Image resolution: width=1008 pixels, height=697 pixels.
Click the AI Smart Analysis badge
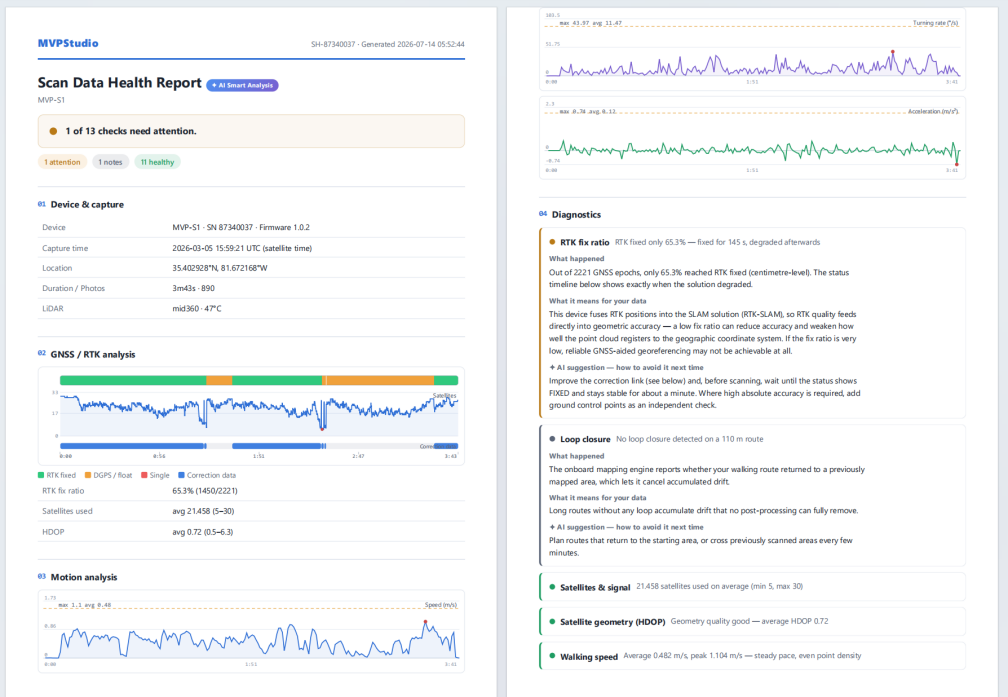(242, 85)
